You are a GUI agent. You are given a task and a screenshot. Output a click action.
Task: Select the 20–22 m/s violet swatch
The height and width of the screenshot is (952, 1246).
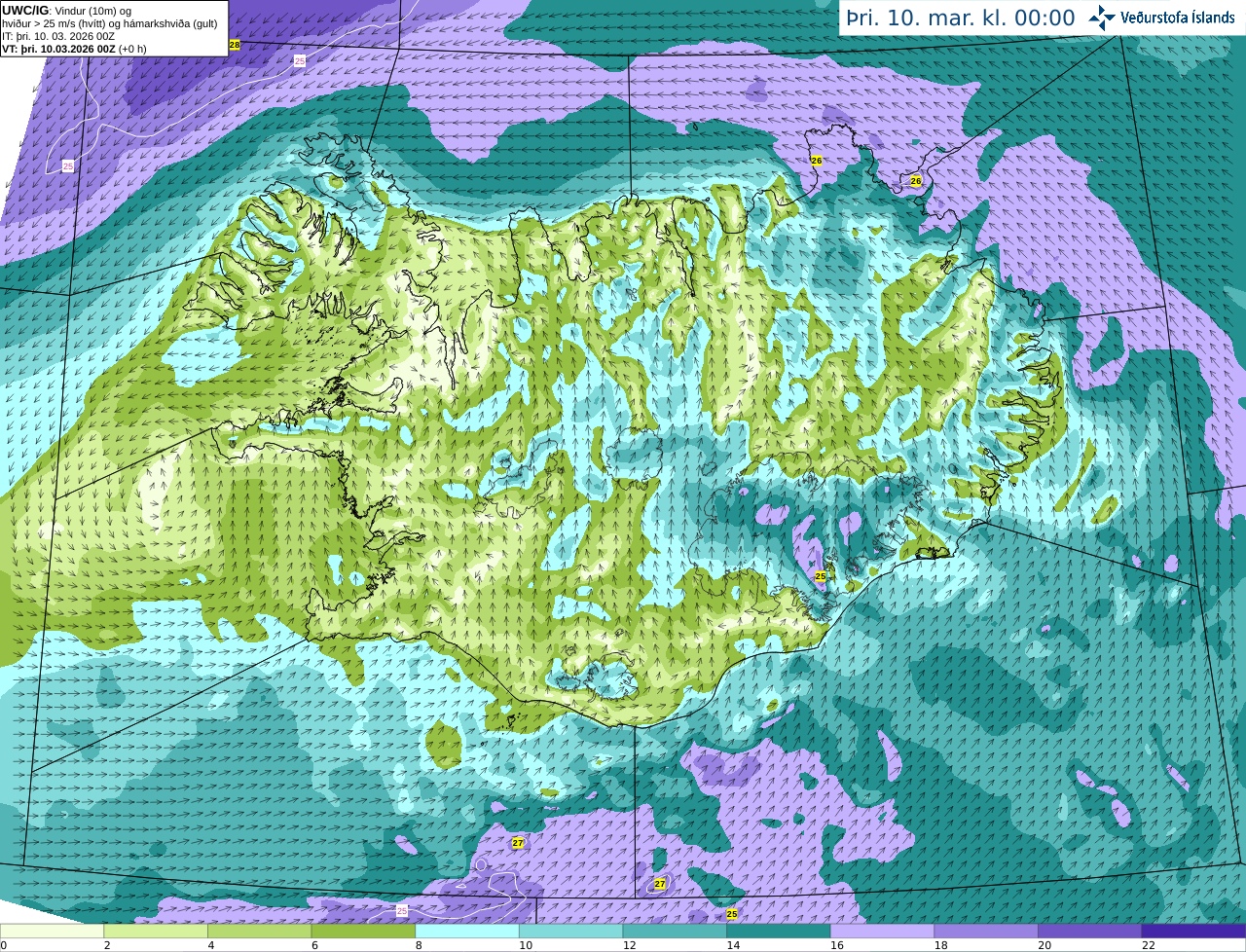pyautogui.click(x=1090, y=932)
